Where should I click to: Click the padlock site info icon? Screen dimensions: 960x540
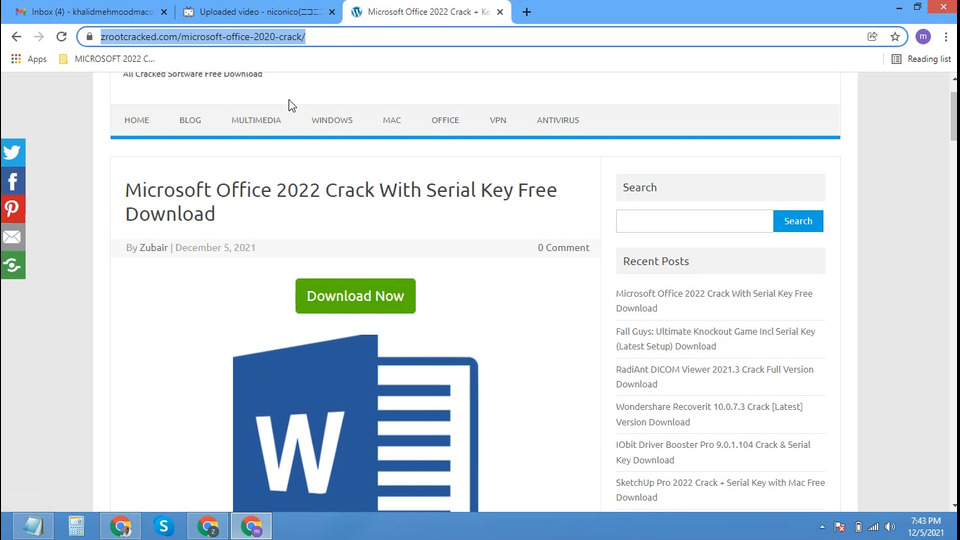click(x=89, y=37)
